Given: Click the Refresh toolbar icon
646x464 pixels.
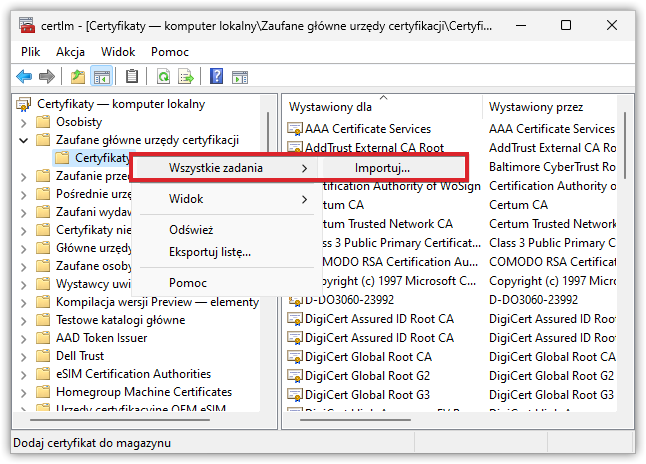Looking at the screenshot, I should tap(164, 77).
